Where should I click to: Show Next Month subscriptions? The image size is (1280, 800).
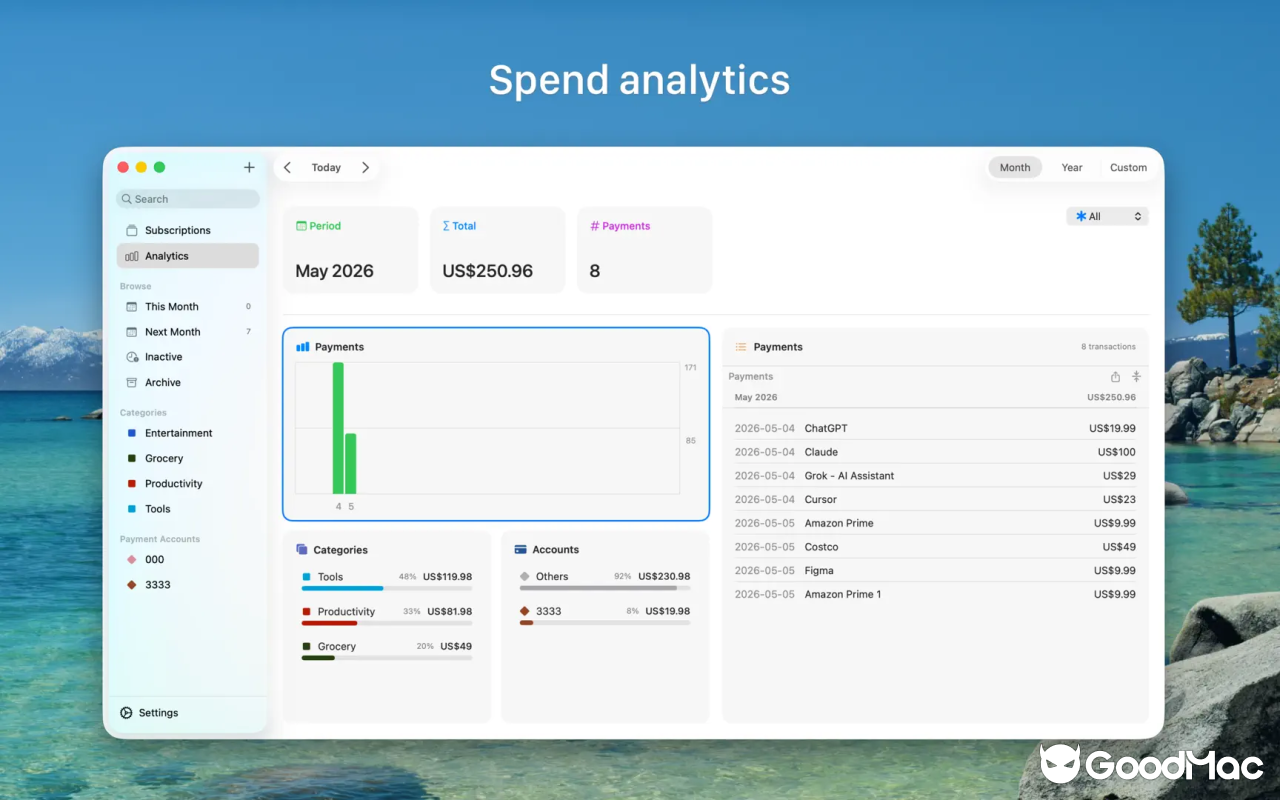(188, 332)
